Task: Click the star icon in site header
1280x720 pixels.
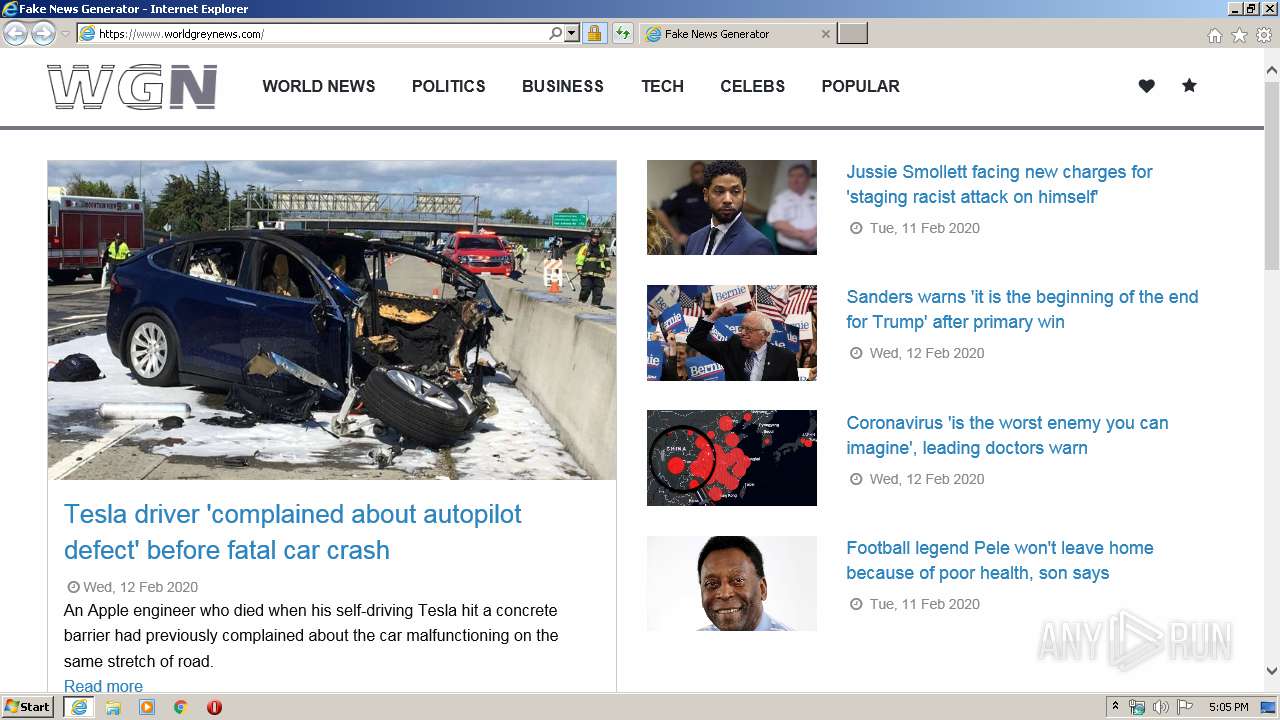Action: (1189, 86)
